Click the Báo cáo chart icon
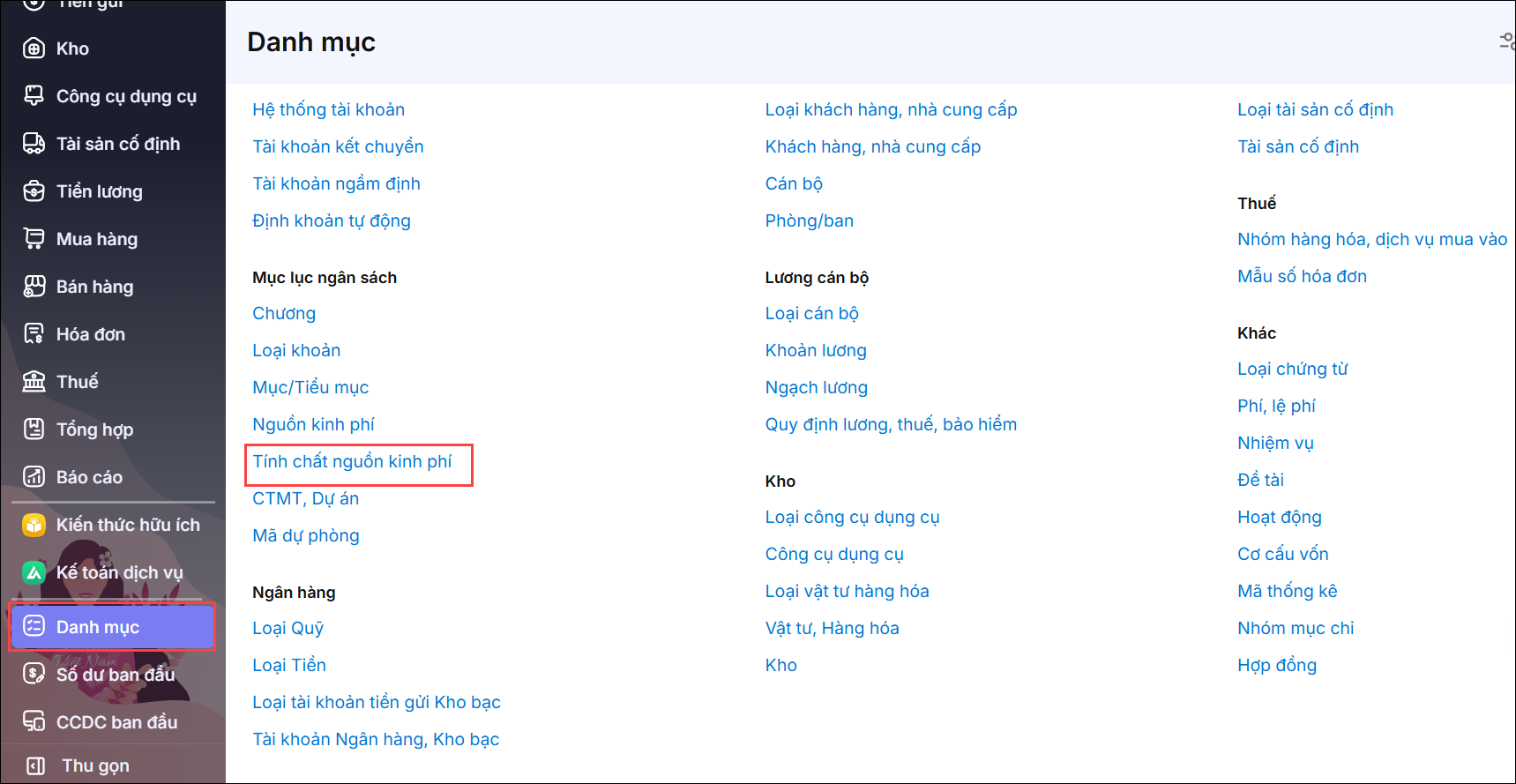 click(x=34, y=477)
